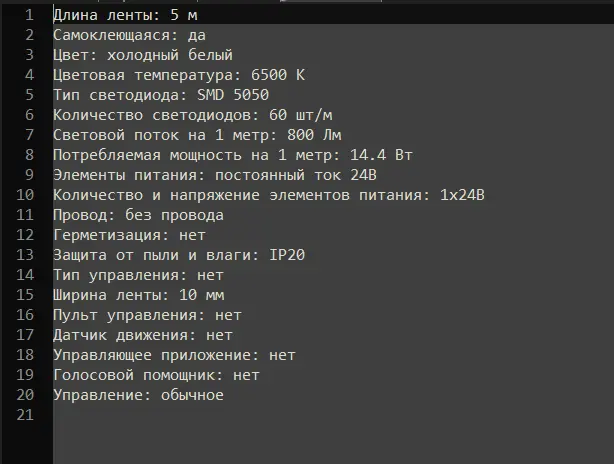614x464 pixels.
Task: Click the 'SMD 5050' LED type text
Action: 233,95
